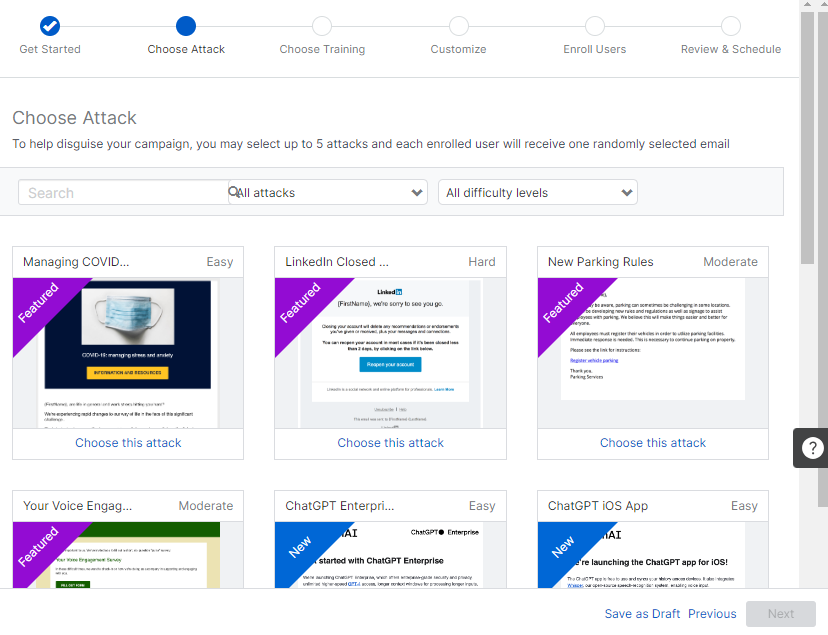The height and width of the screenshot is (635, 828).
Task: Open the All difficulty levels dropdown
Action: point(537,191)
